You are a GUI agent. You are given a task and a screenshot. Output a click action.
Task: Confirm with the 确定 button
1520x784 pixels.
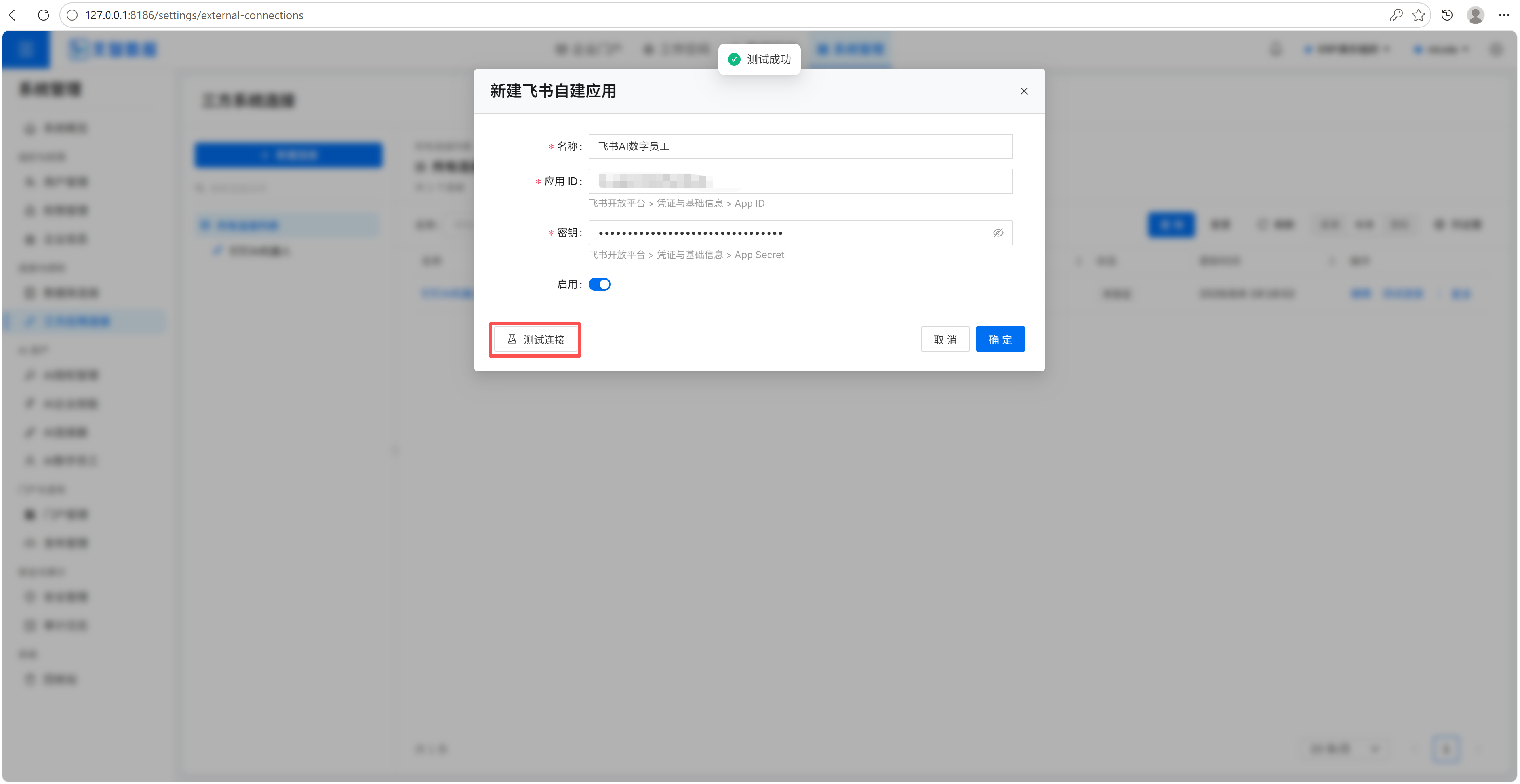click(1000, 340)
